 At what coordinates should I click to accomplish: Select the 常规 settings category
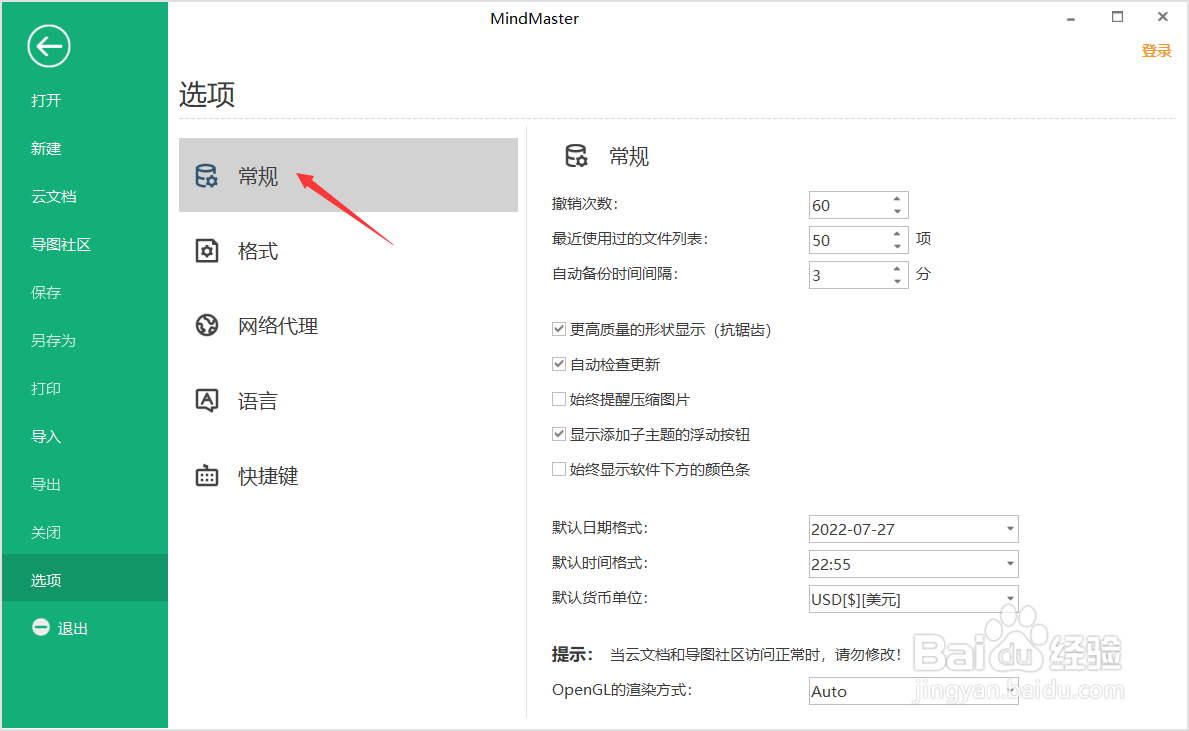[x=348, y=175]
